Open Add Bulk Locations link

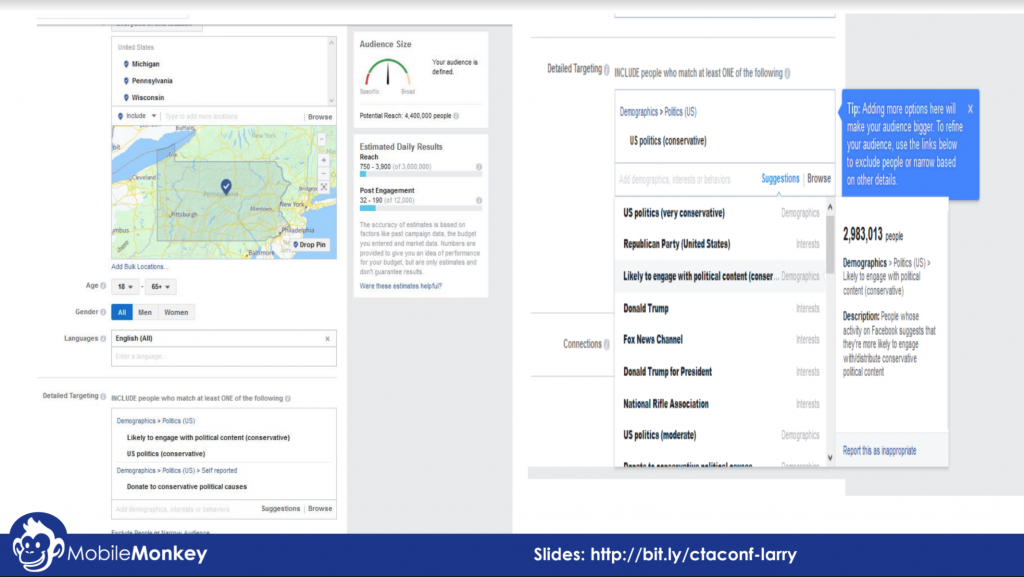pos(140,266)
